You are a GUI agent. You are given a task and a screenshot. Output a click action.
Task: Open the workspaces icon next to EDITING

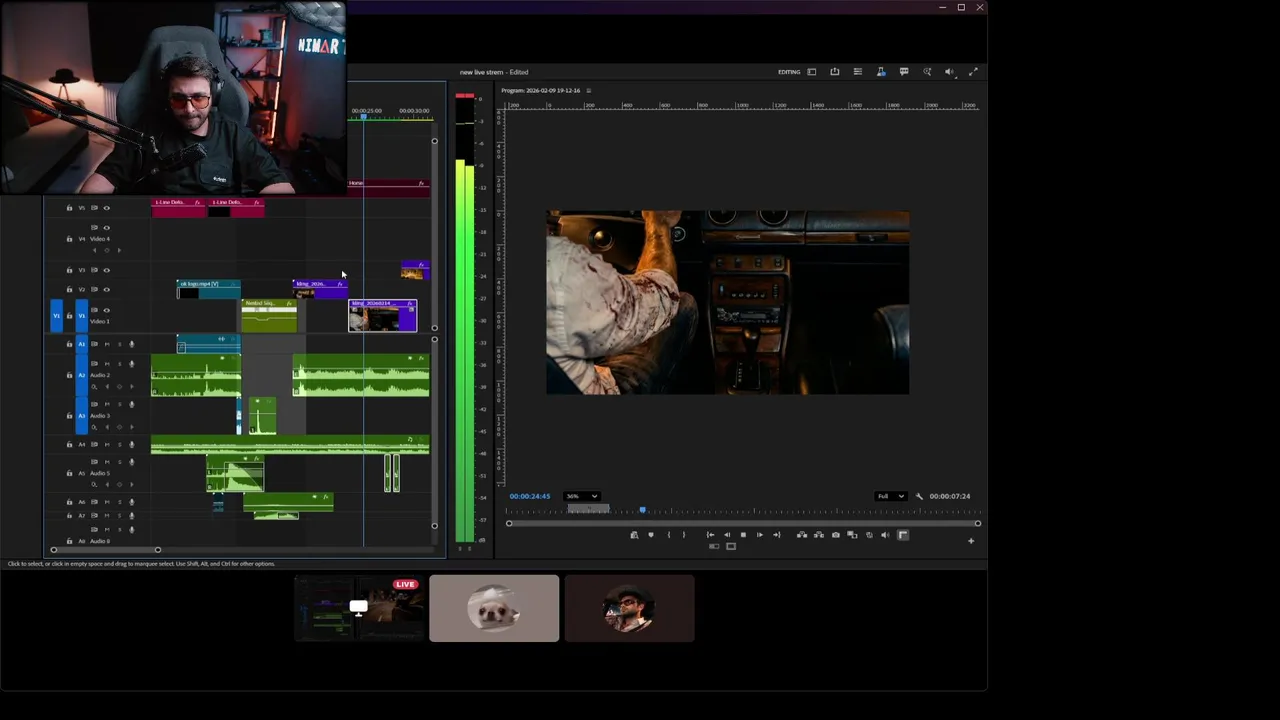point(812,72)
